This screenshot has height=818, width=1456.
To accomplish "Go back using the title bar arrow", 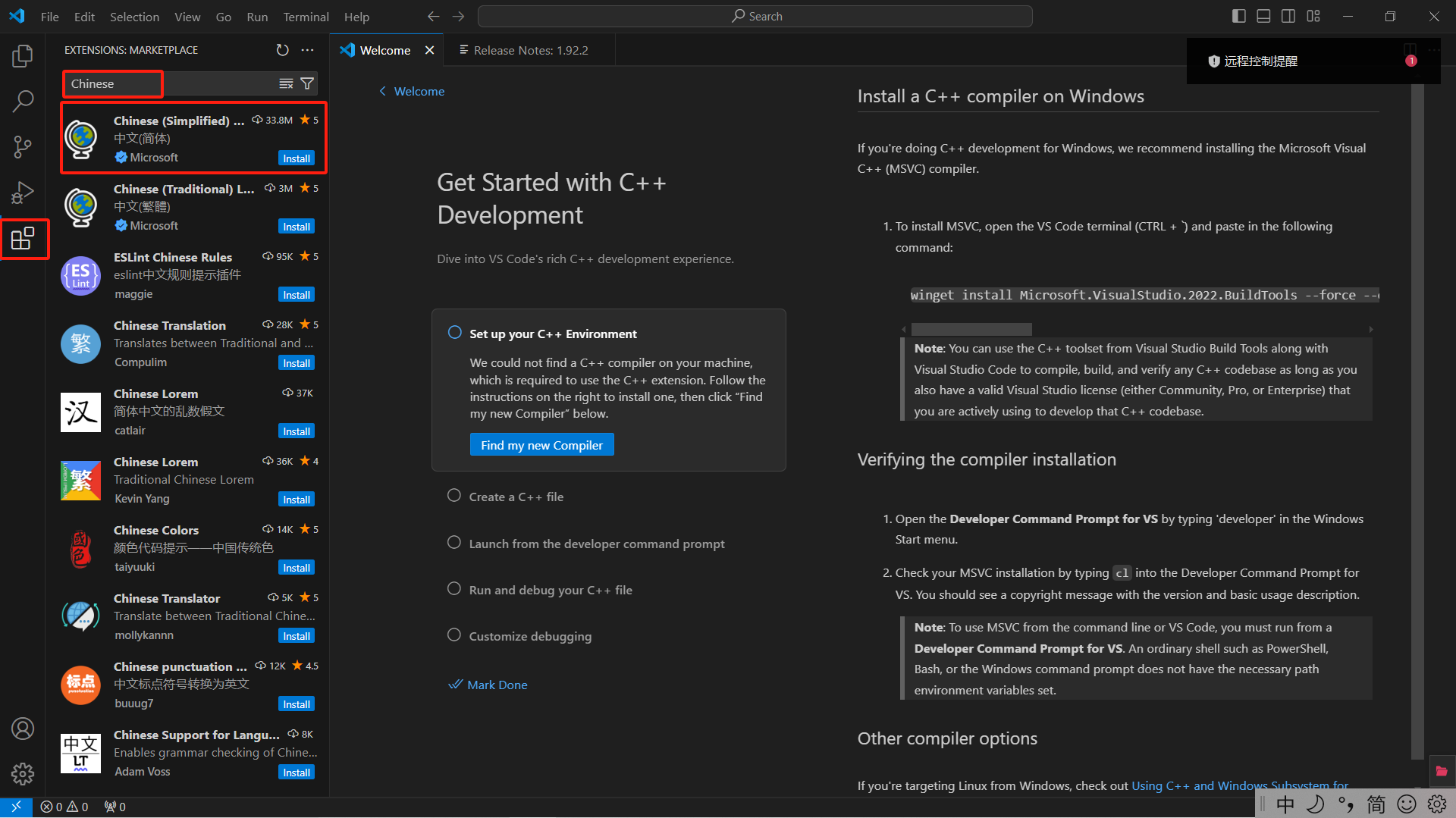I will pos(433,17).
